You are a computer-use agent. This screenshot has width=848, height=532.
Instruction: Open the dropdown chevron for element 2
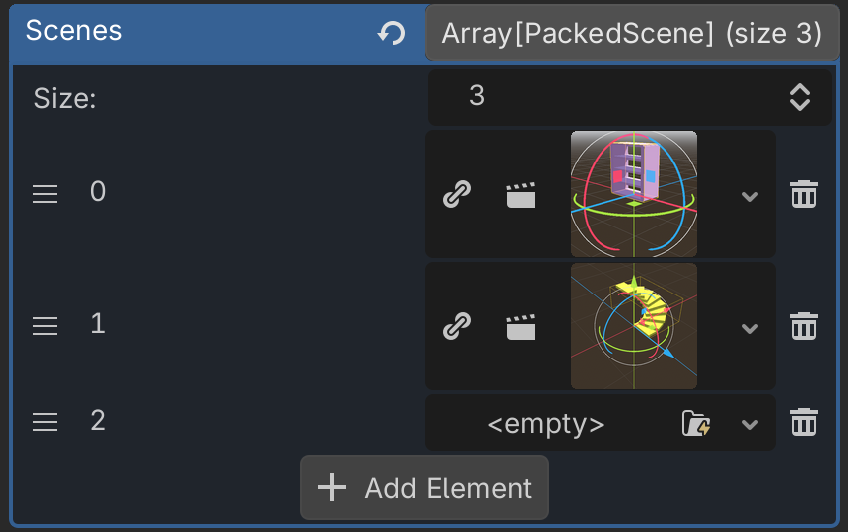coord(750,425)
